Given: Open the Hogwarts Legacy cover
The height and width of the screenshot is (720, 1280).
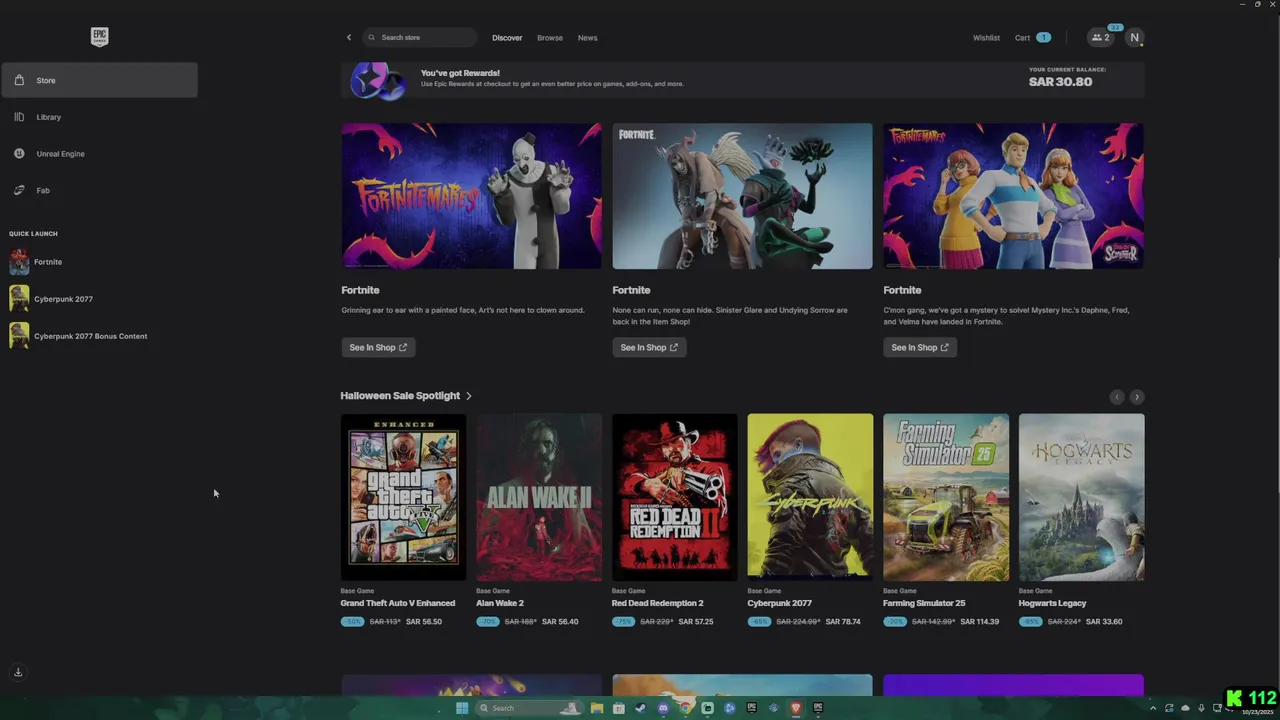Looking at the screenshot, I should click(x=1081, y=497).
